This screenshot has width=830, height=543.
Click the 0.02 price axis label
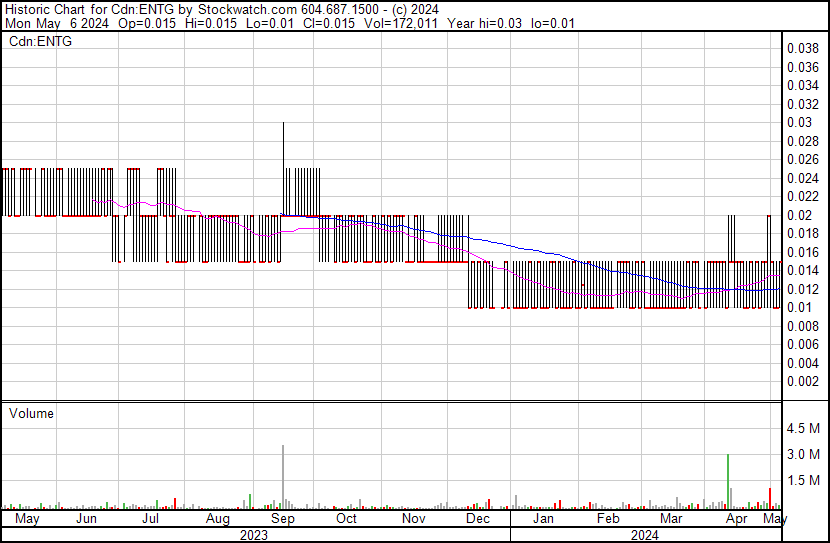point(801,215)
